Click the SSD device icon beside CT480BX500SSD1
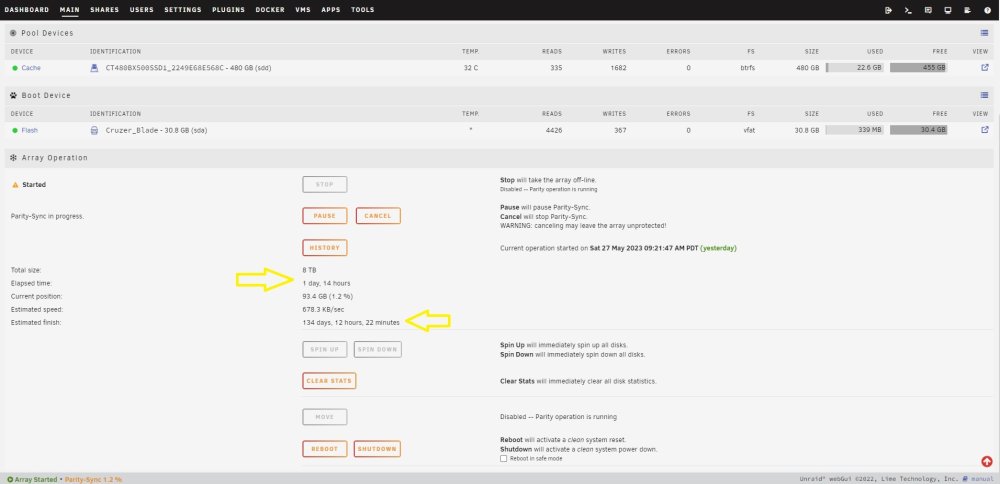The height and width of the screenshot is (484, 1000). coord(94,68)
